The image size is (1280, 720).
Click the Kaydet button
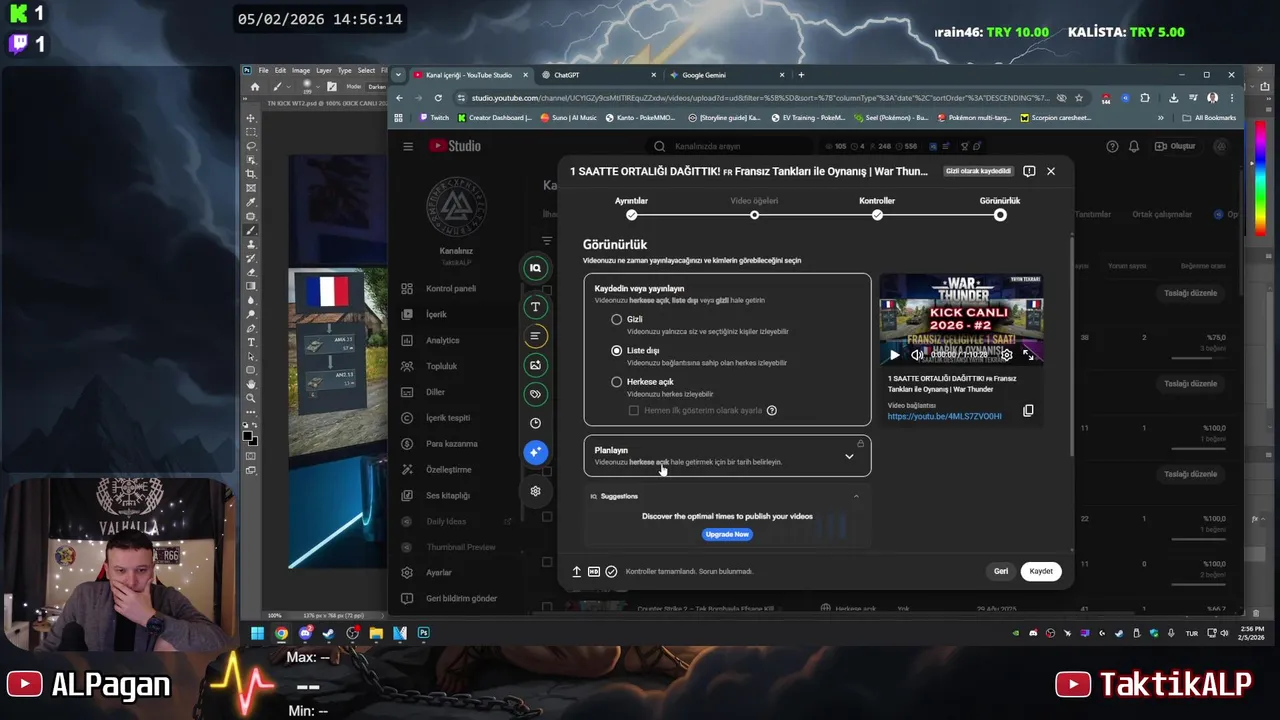pyautogui.click(x=1041, y=571)
